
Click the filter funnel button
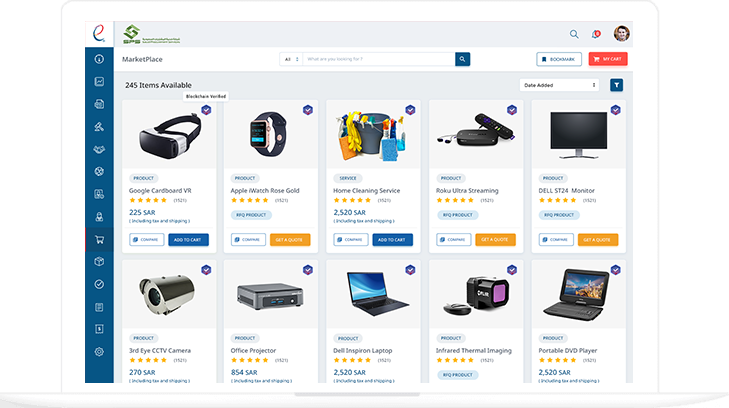[616, 85]
